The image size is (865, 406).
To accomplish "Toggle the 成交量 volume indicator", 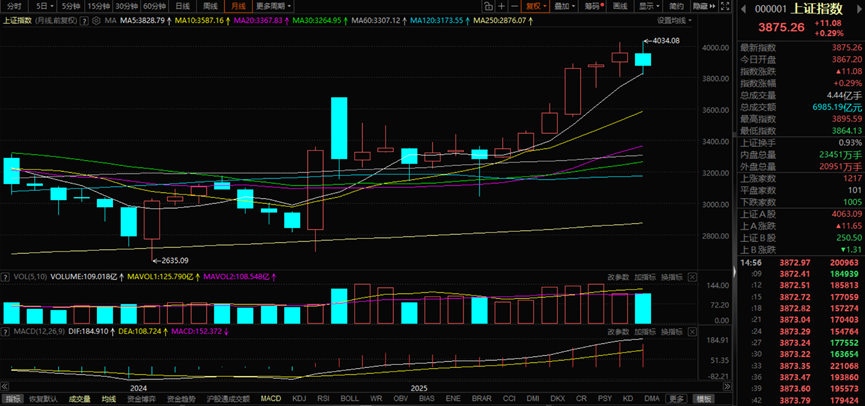I will click(79, 398).
